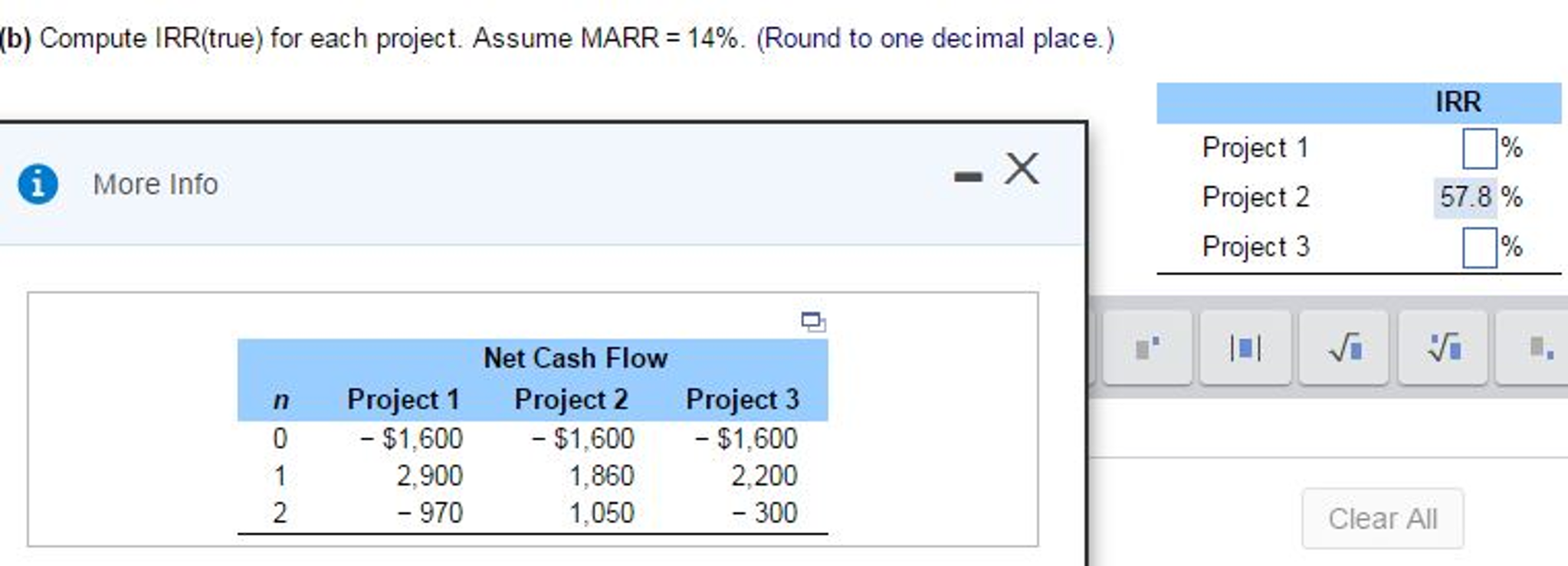Click the Clear All button
This screenshot has height=566, width=1568.
coord(1382,518)
